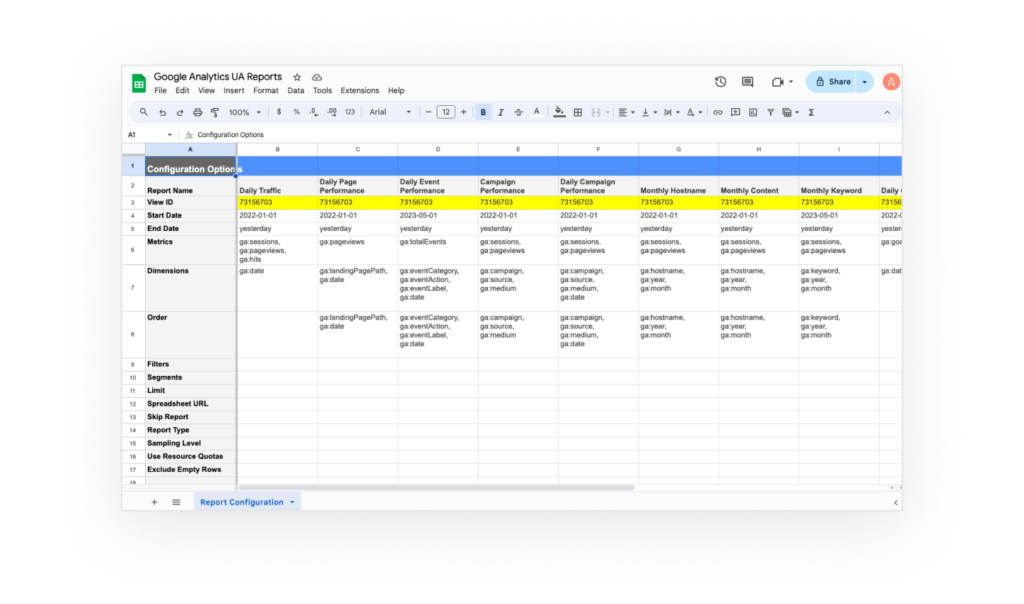Viewport: 1024px width, 604px height.
Task: Add a new sheet with plus
Action: pos(154,502)
